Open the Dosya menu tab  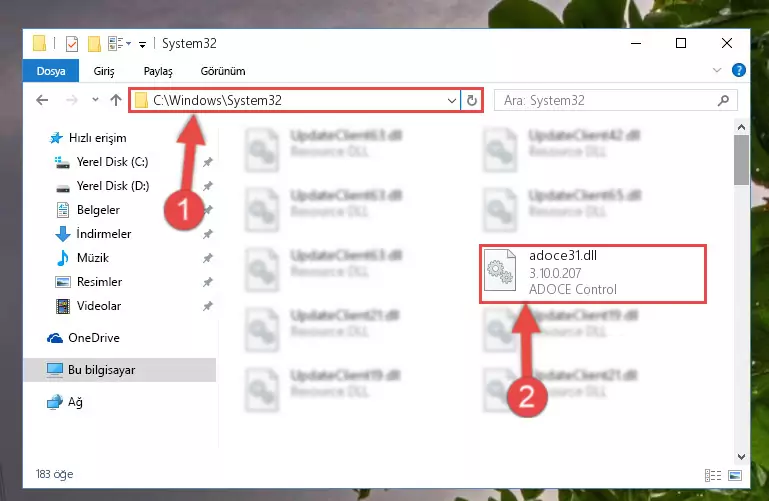(x=51, y=71)
